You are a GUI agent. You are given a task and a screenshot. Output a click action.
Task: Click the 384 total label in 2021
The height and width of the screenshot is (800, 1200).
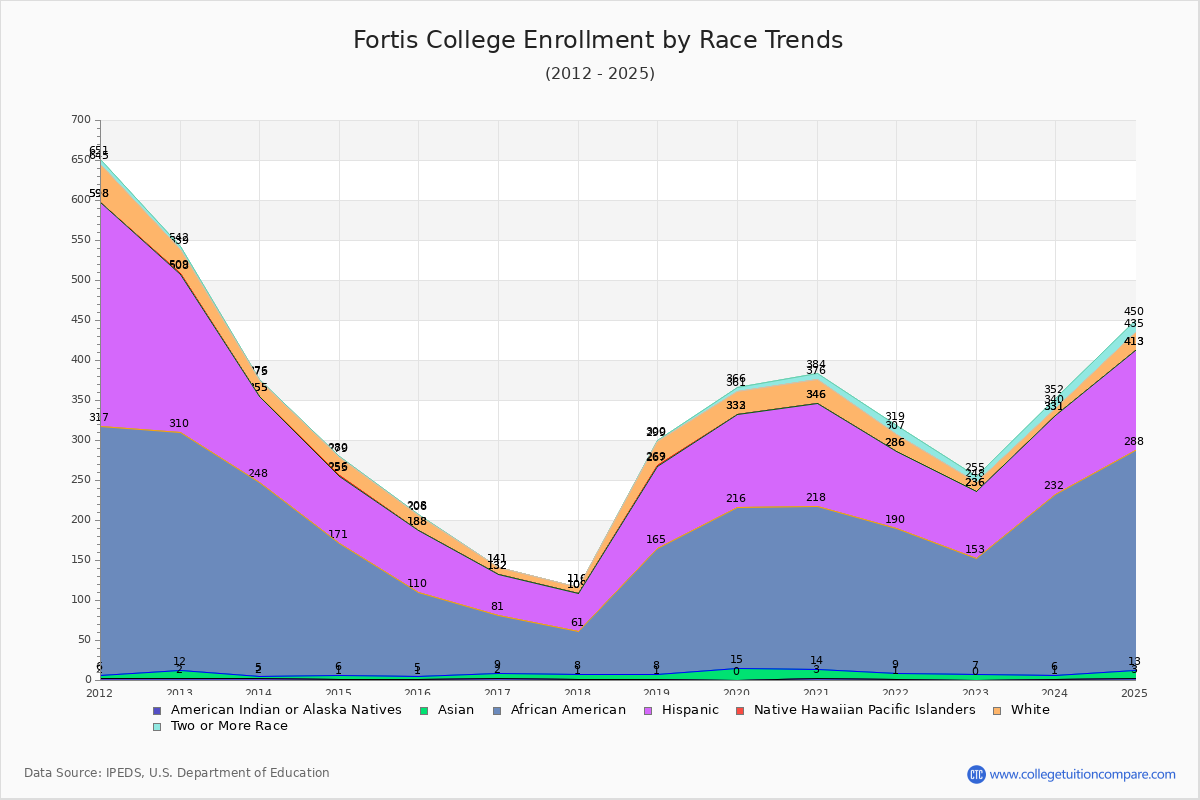(x=816, y=365)
